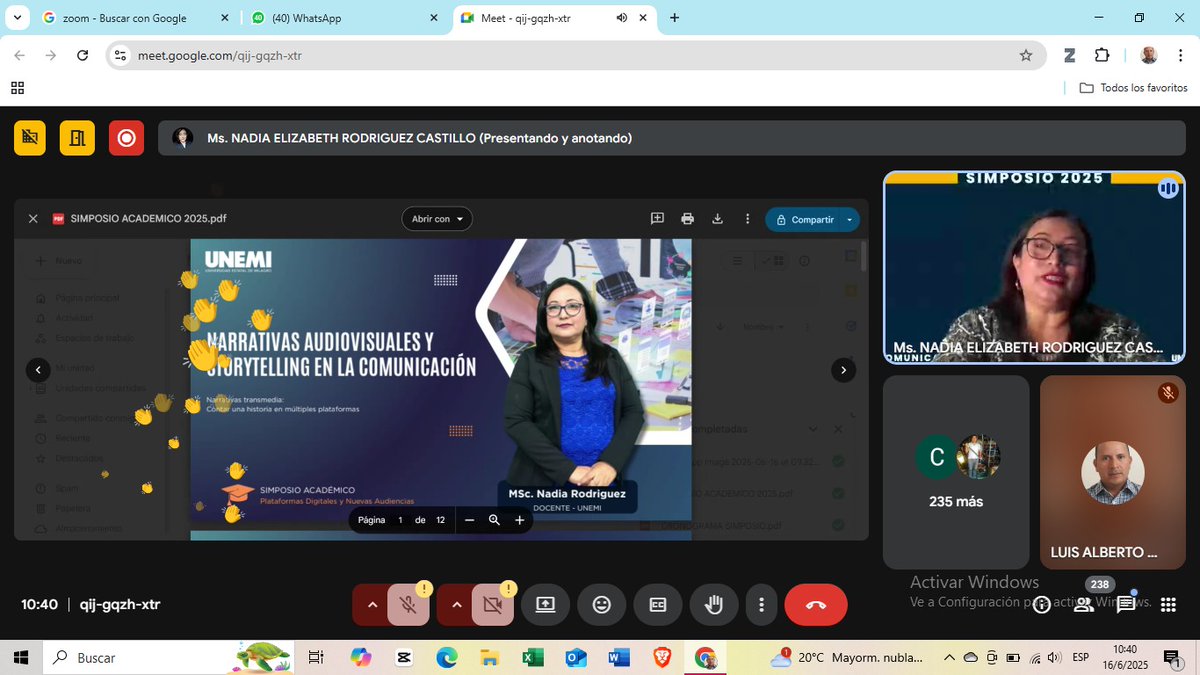Switch to the (40) WhatsApp tab

[344, 18]
